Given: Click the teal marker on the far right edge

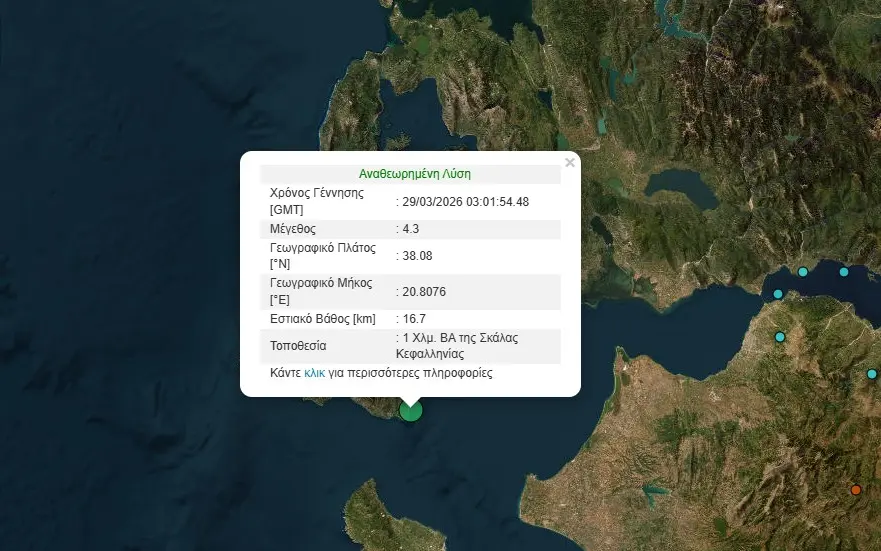Looking at the screenshot, I should (x=873, y=374).
